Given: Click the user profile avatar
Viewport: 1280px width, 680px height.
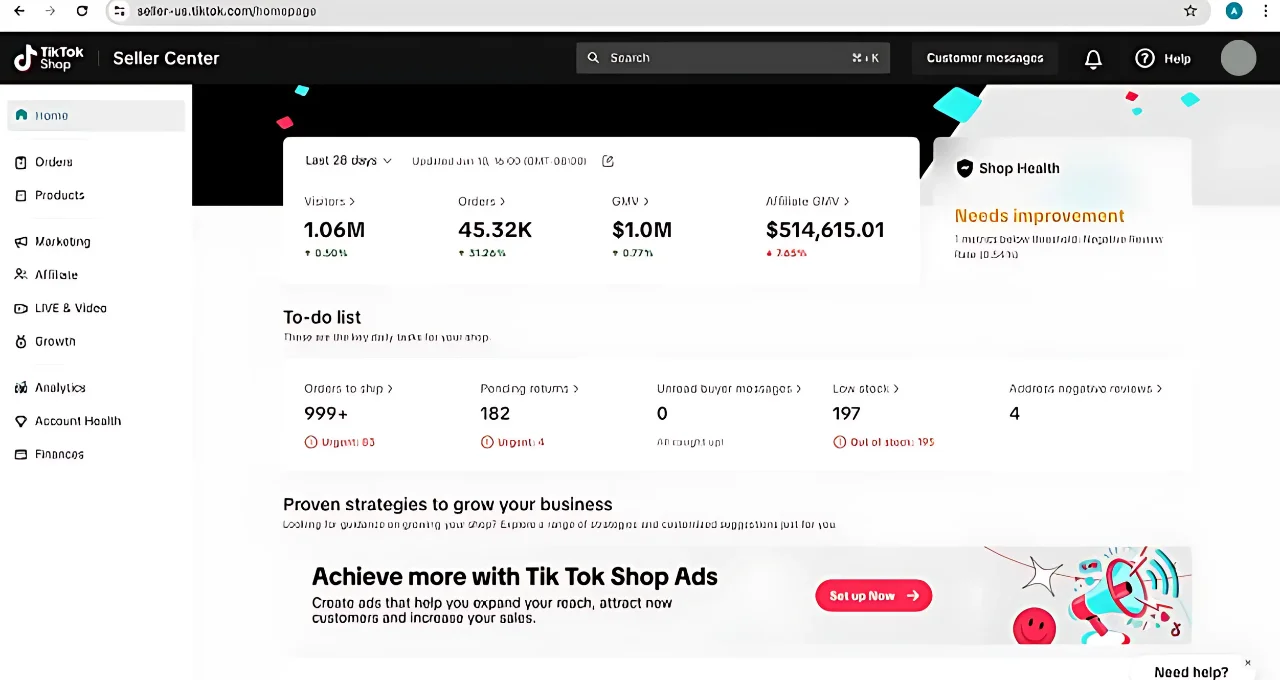Looking at the screenshot, I should pyautogui.click(x=1238, y=58).
